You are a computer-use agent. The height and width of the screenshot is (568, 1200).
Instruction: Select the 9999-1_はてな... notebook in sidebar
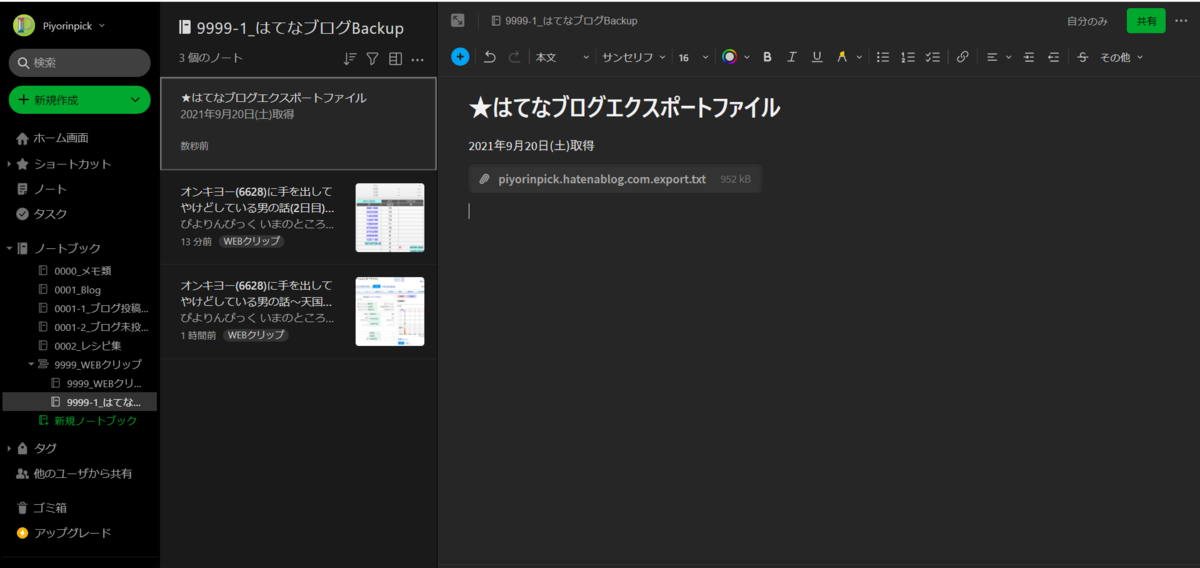(80, 402)
